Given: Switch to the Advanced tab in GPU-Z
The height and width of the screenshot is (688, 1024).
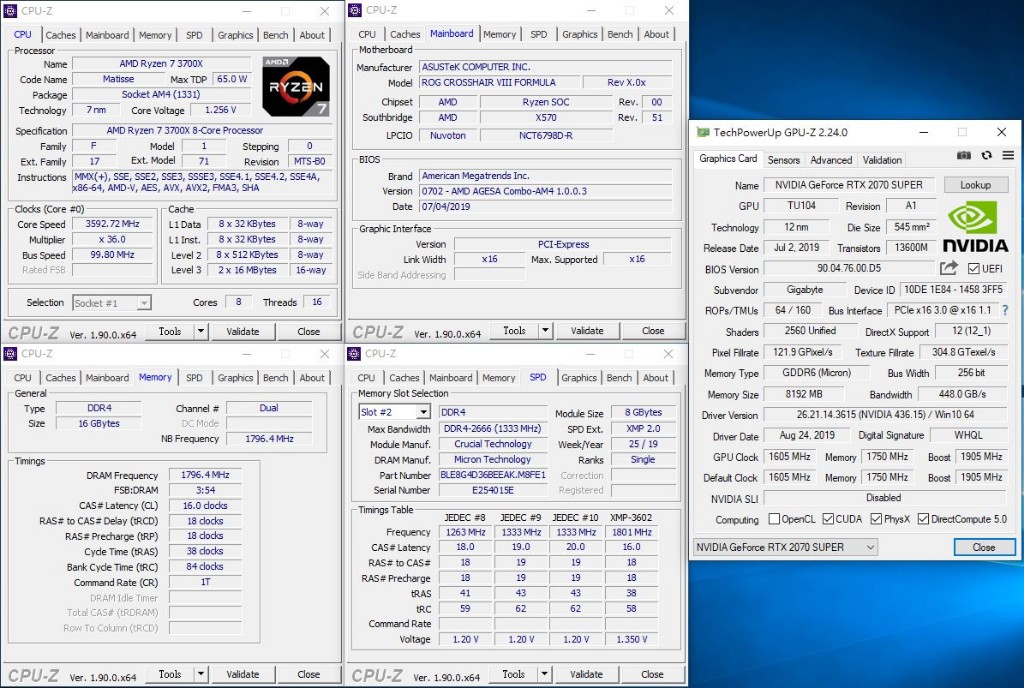Looking at the screenshot, I should 831,160.
